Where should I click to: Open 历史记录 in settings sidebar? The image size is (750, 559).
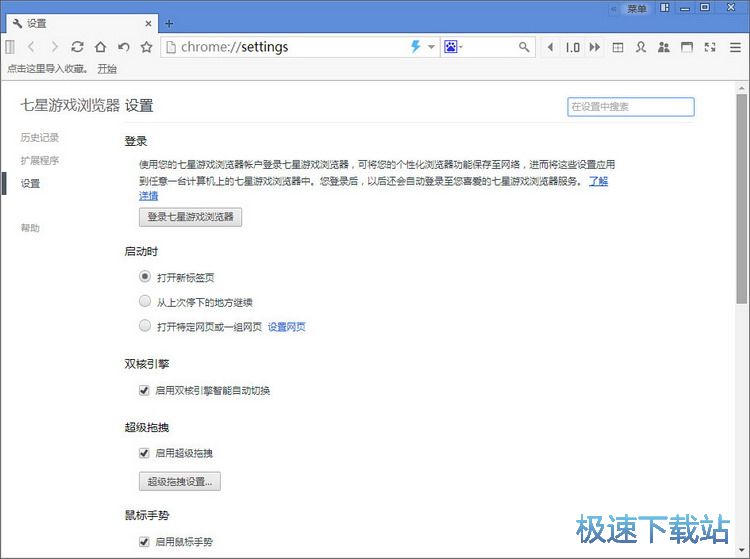point(40,138)
